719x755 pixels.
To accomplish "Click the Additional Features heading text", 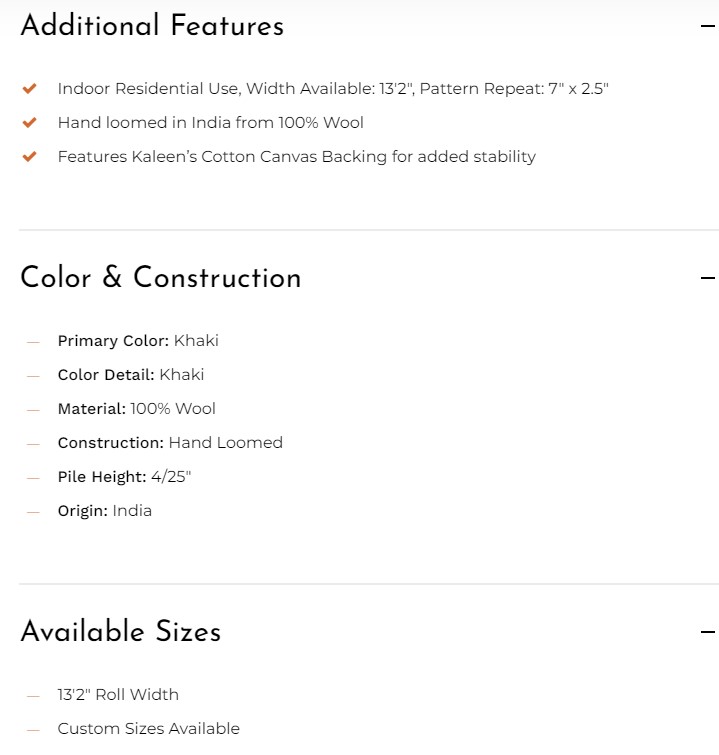I will coord(152,27).
